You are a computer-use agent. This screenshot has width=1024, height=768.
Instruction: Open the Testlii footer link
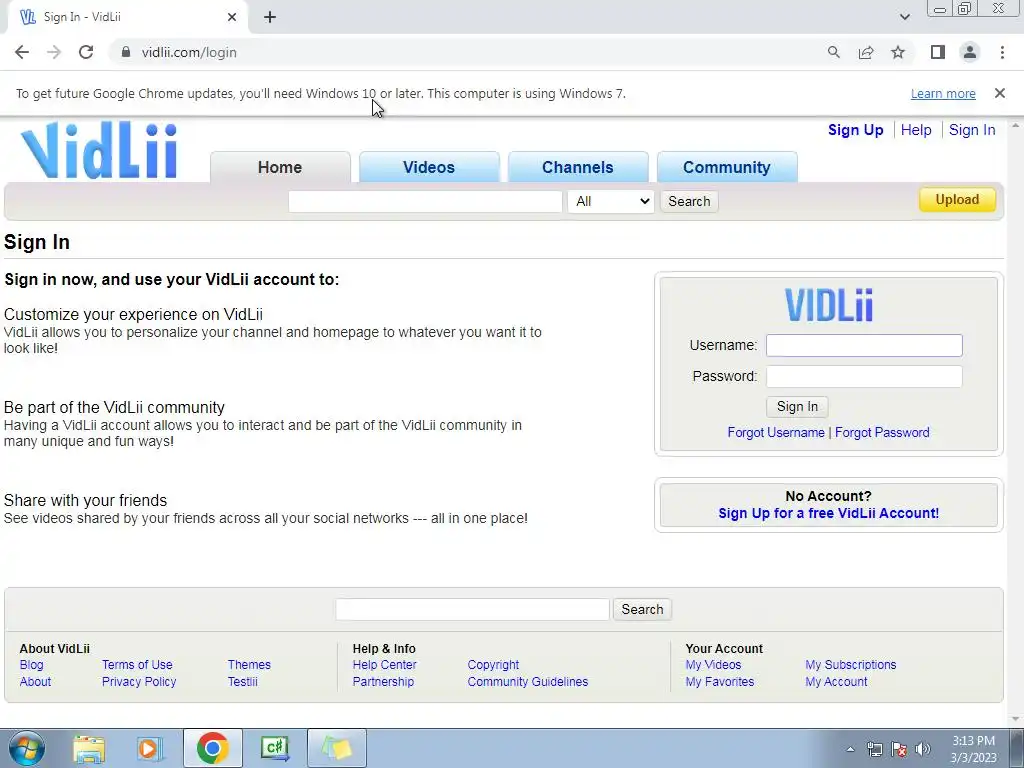click(x=242, y=682)
